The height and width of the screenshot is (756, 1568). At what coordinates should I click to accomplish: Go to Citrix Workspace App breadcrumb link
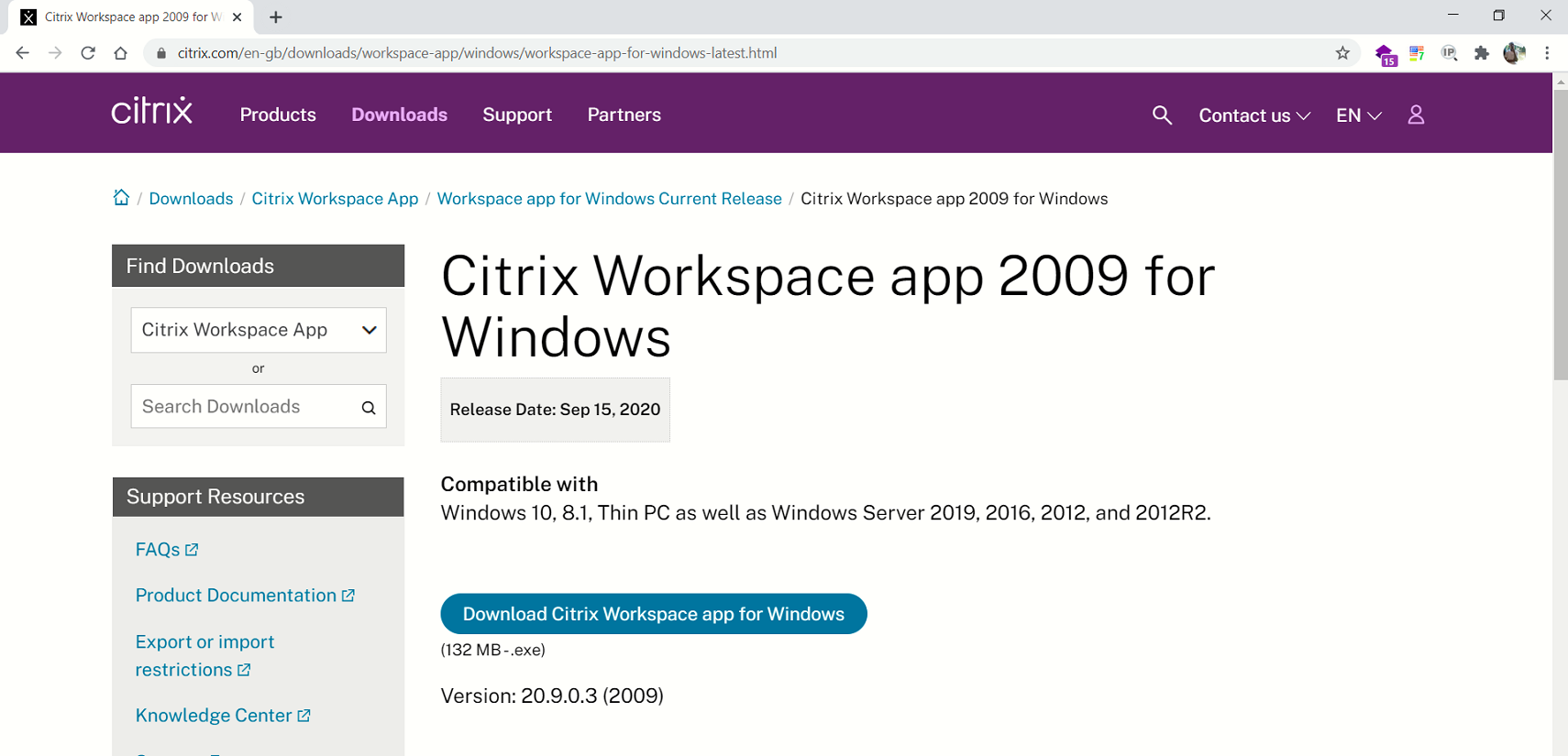335,199
